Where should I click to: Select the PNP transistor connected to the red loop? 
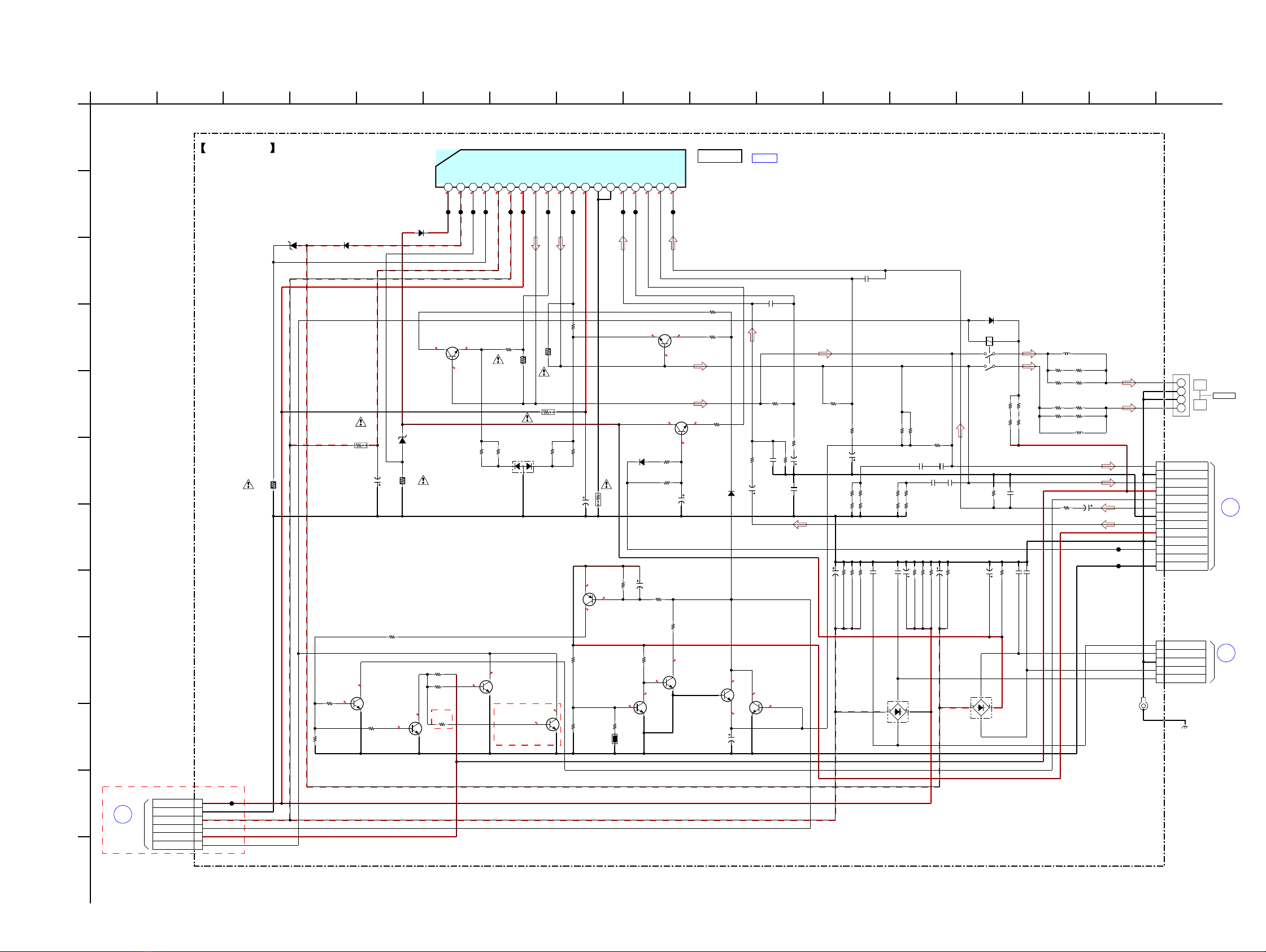click(x=589, y=599)
